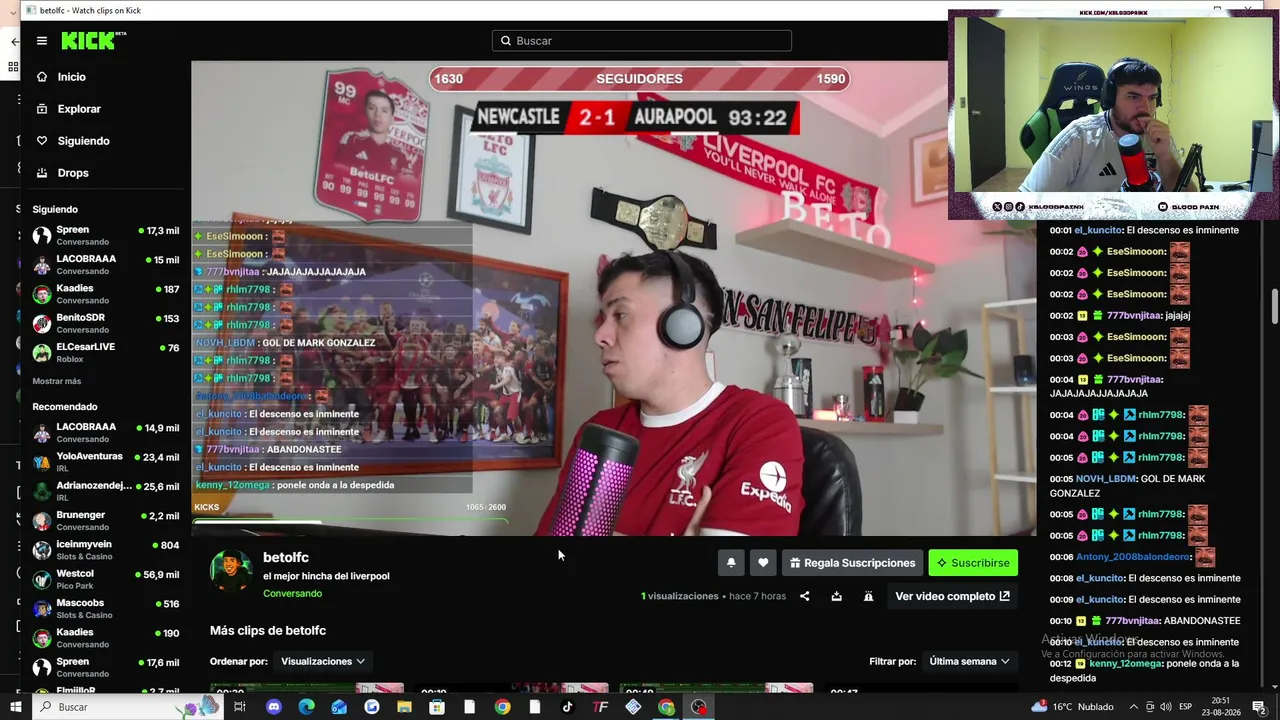1280x720 pixels.
Task: Open Task View in the taskbar
Action: click(x=240, y=707)
